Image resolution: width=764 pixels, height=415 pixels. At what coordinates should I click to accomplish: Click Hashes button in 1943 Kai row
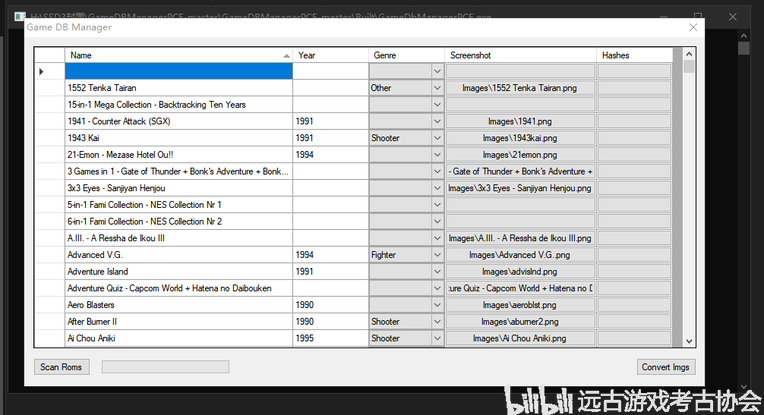(634, 138)
